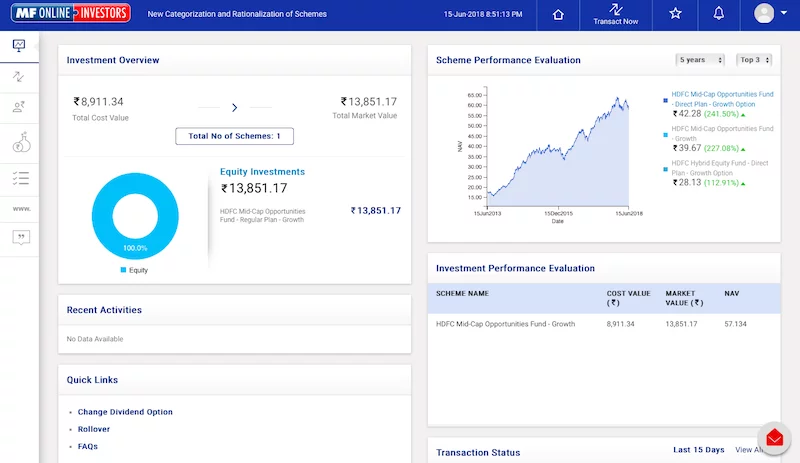
Task: Open the Rollover quick link
Action: pyautogui.click(x=94, y=429)
